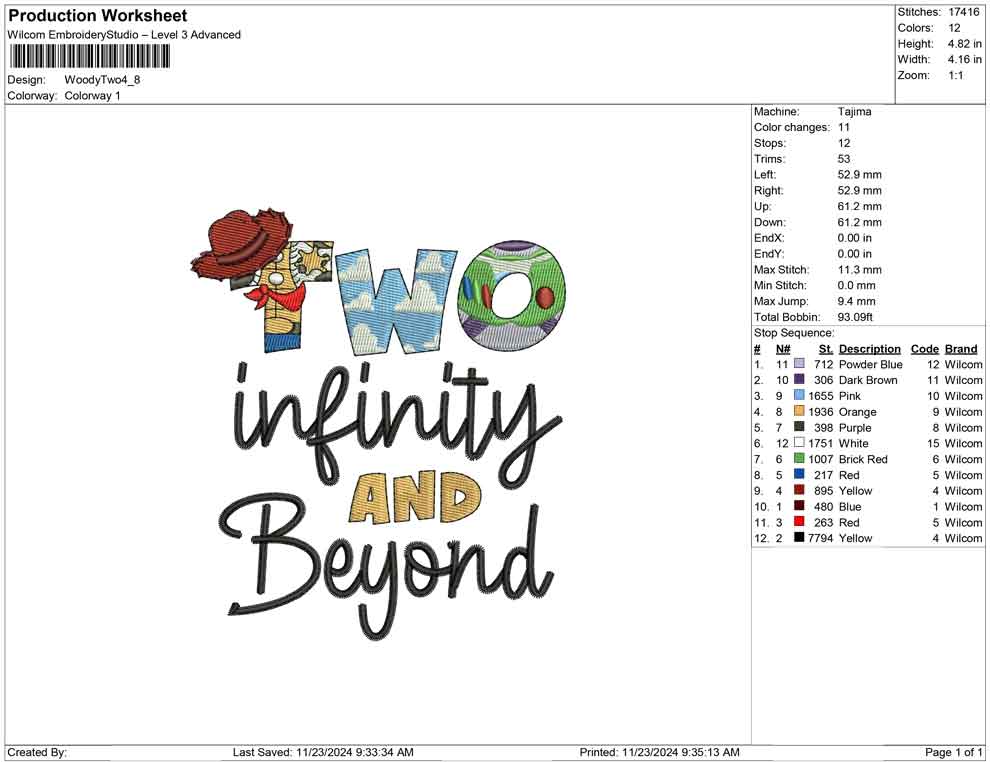This screenshot has width=990, height=762.
Task: Click the Width value 4.16 in
Action: pos(965,59)
